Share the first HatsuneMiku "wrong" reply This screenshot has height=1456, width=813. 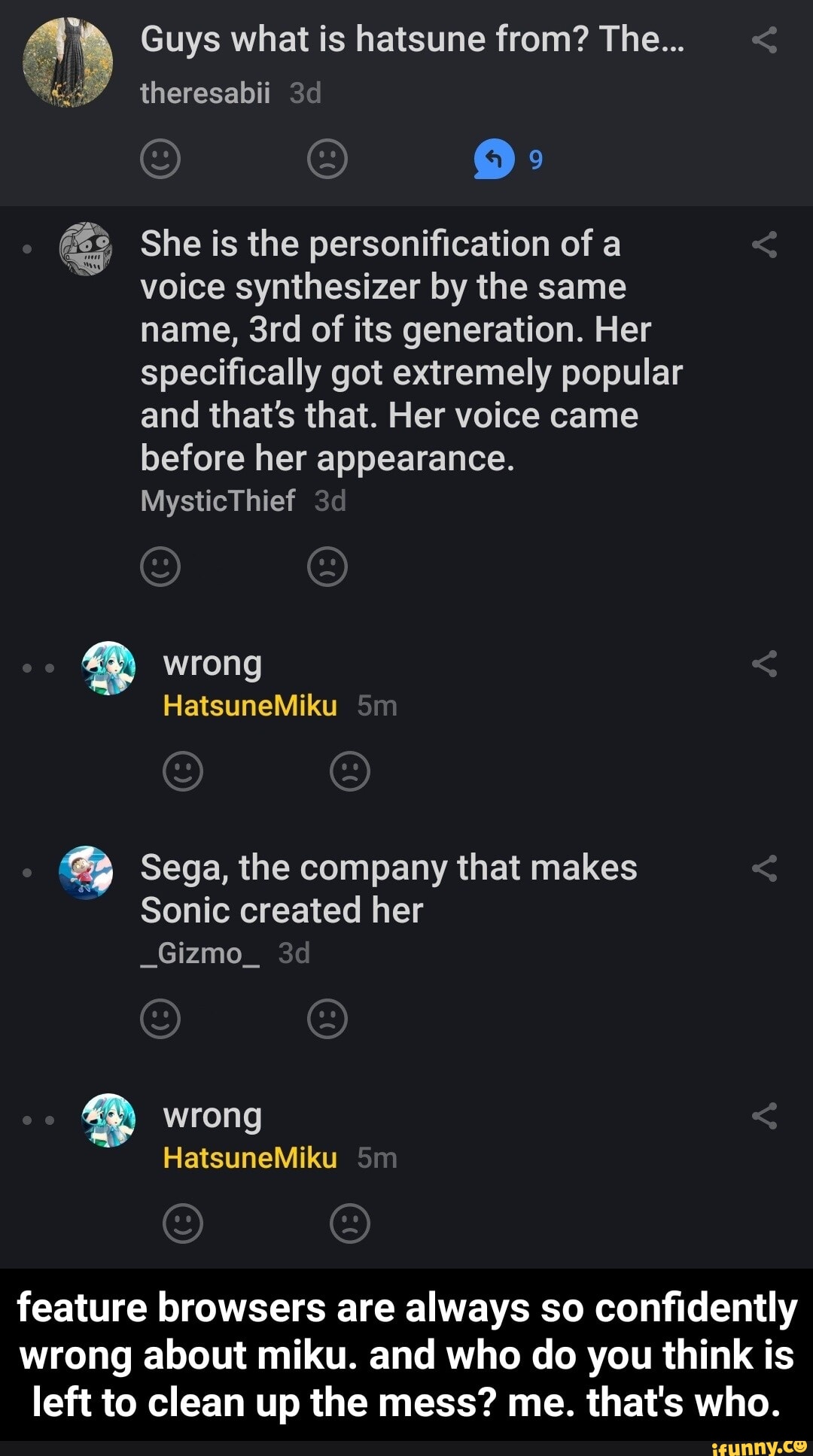[764, 664]
